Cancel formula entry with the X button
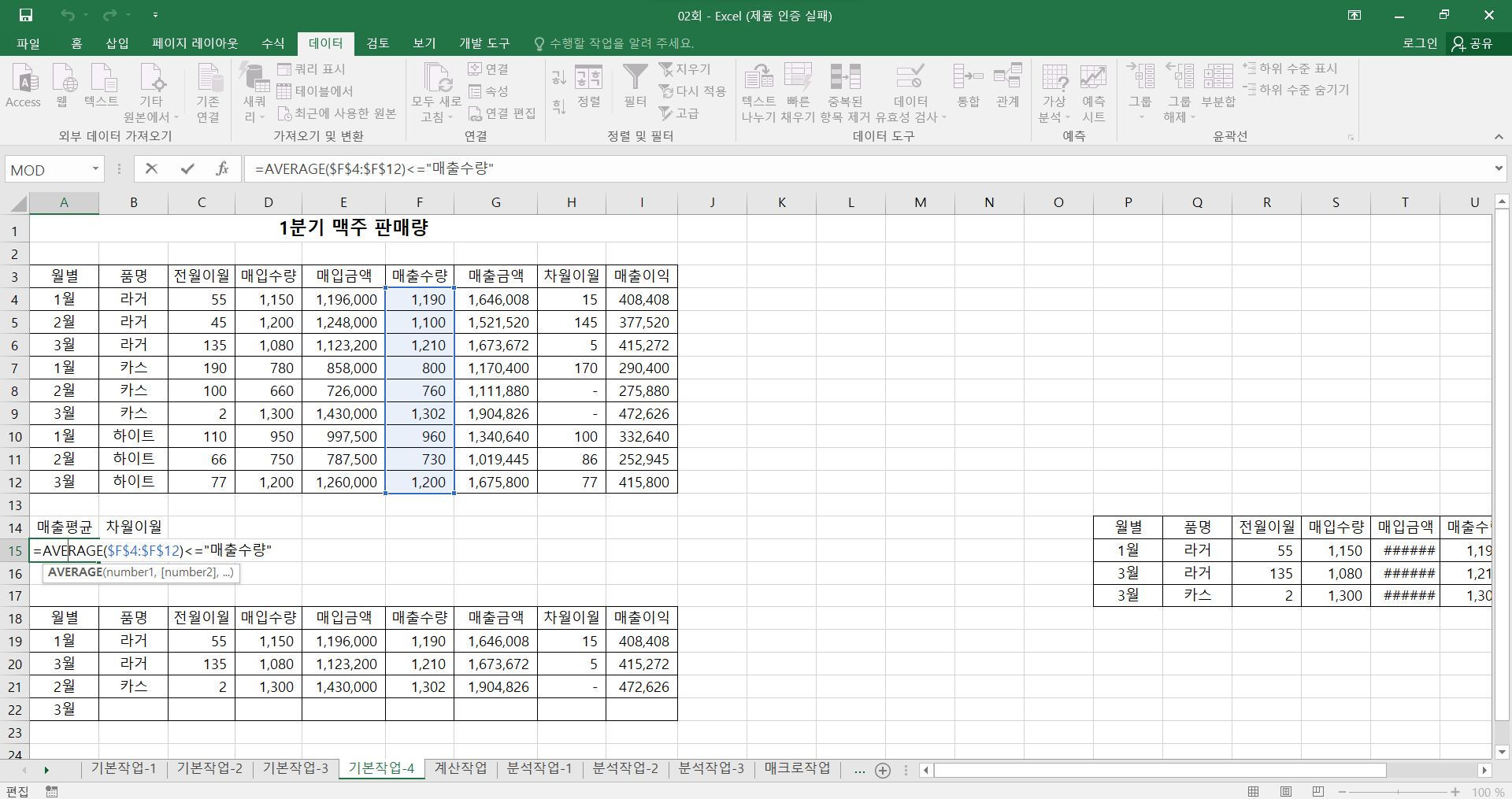Viewport: 1512px width, 799px height. (x=152, y=168)
